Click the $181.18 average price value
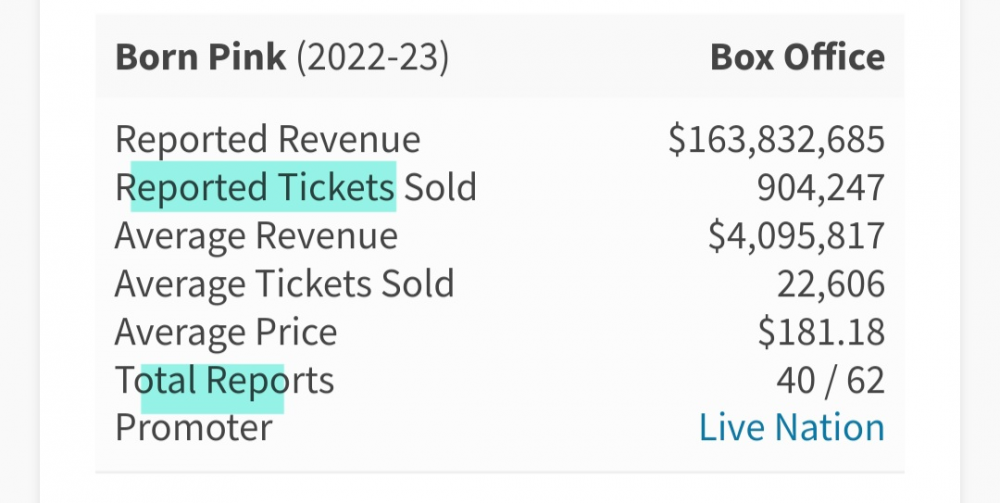The height and width of the screenshot is (503, 1000). pyautogui.click(x=821, y=332)
